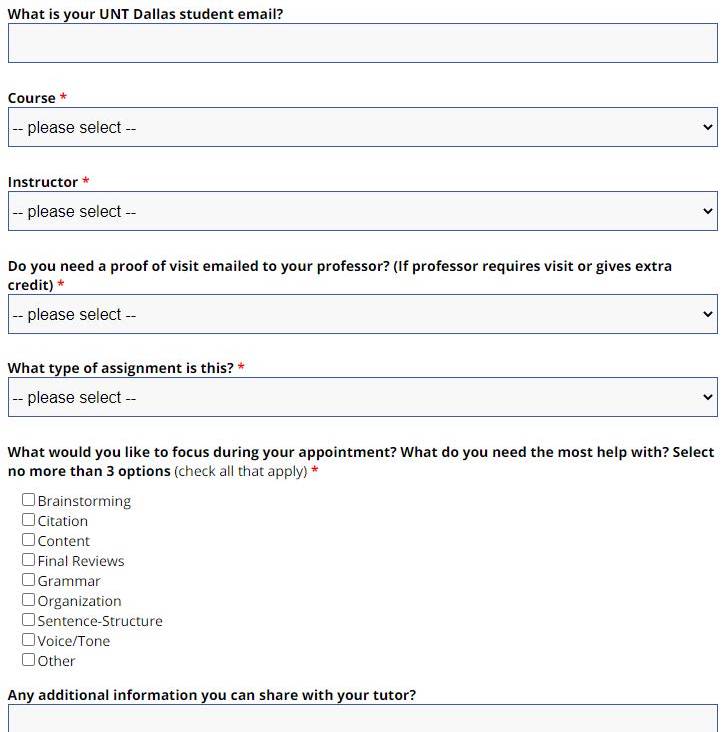Click the Voice/Tone label text
728x732 pixels.
pyautogui.click(x=74, y=641)
